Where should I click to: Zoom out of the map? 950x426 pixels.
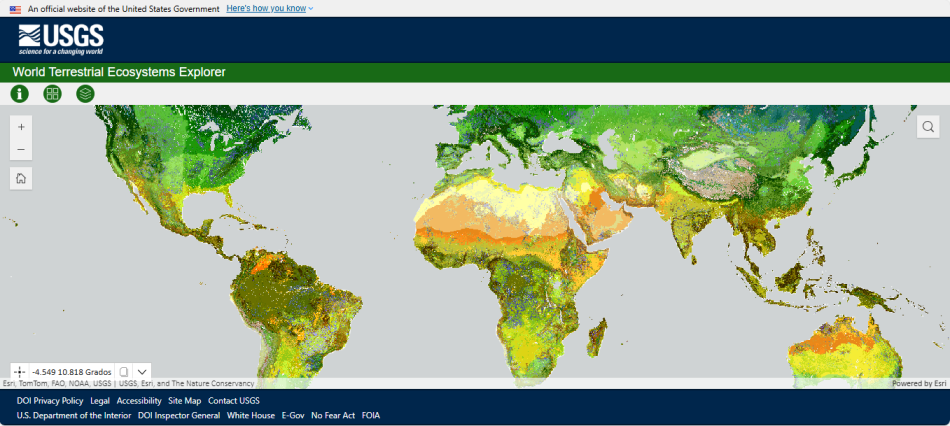point(21,150)
